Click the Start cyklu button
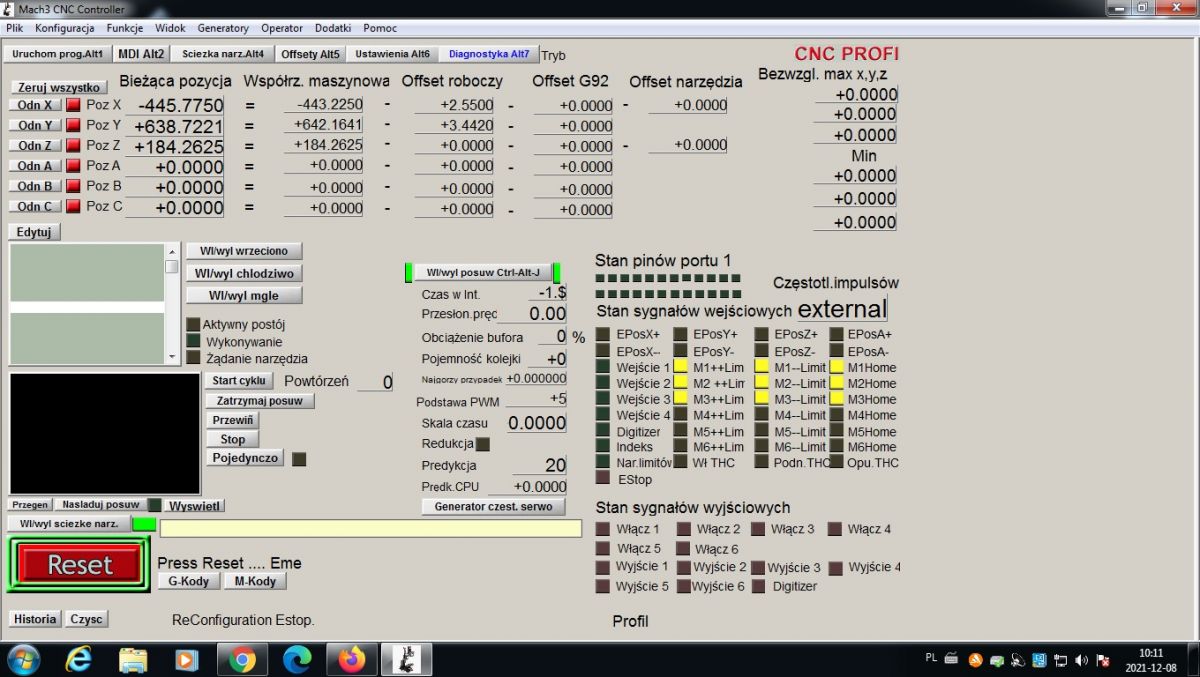1200x677 pixels. 239,380
